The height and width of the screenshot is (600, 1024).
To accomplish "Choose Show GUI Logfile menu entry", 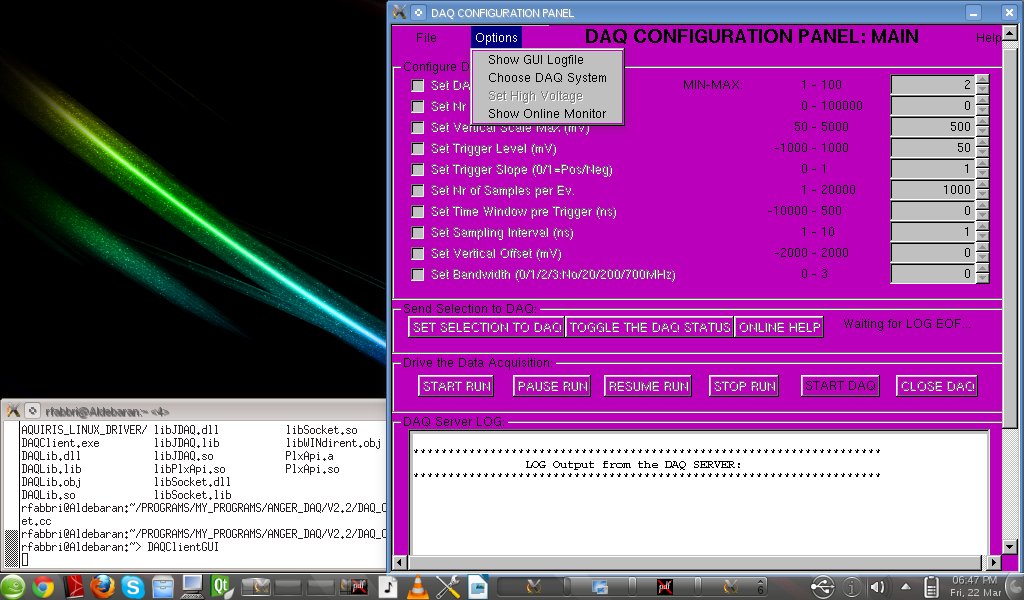I will click(535, 60).
